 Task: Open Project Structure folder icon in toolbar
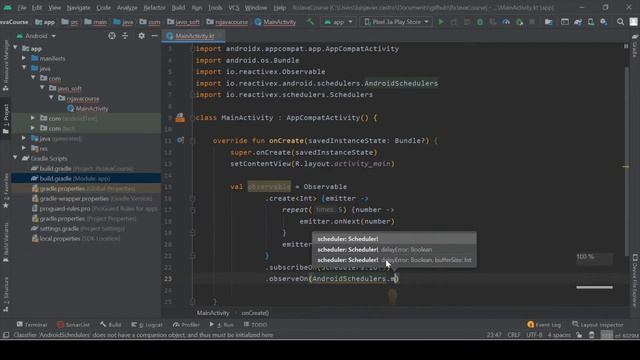click(549, 22)
